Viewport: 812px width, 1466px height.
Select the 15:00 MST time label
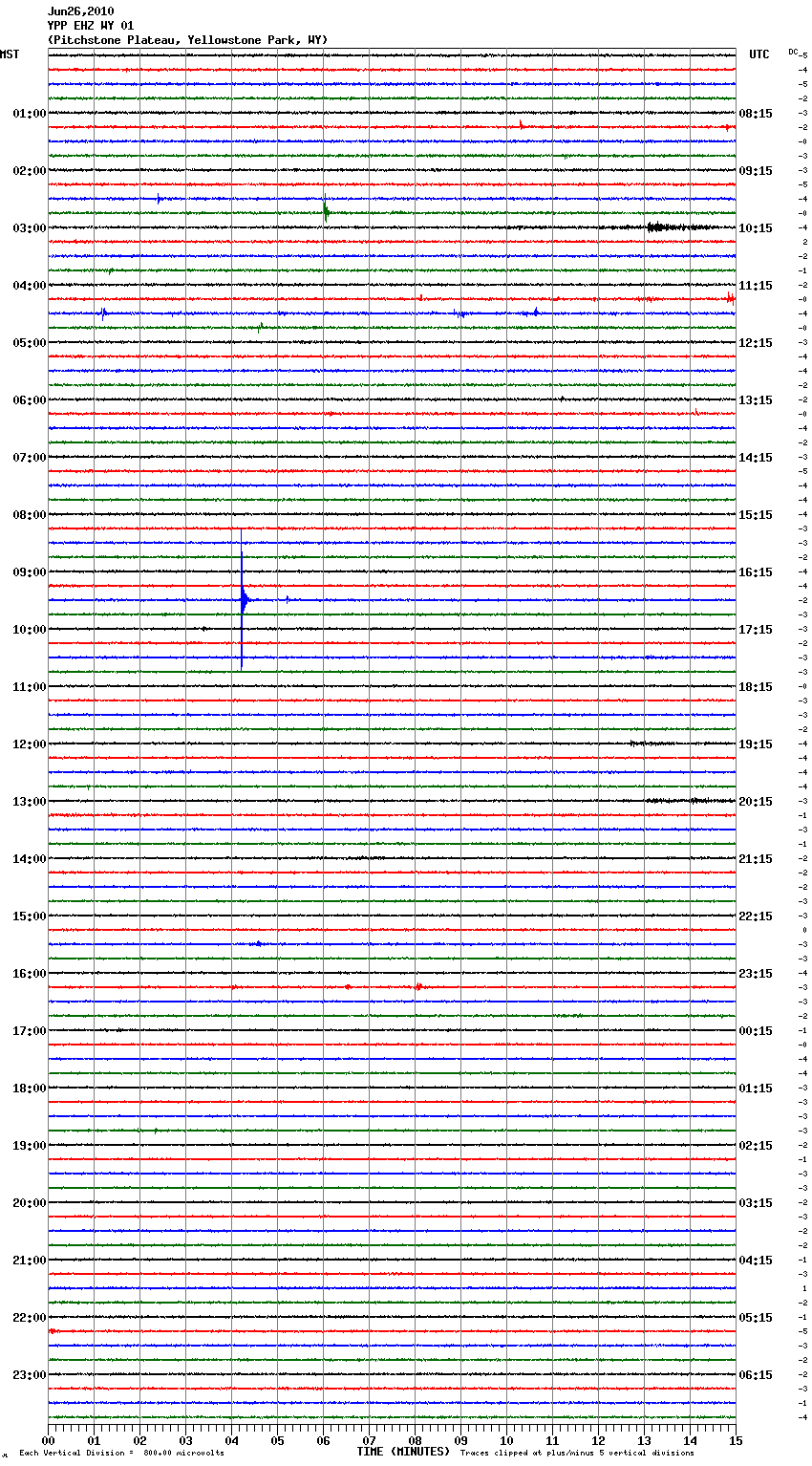tap(29, 916)
